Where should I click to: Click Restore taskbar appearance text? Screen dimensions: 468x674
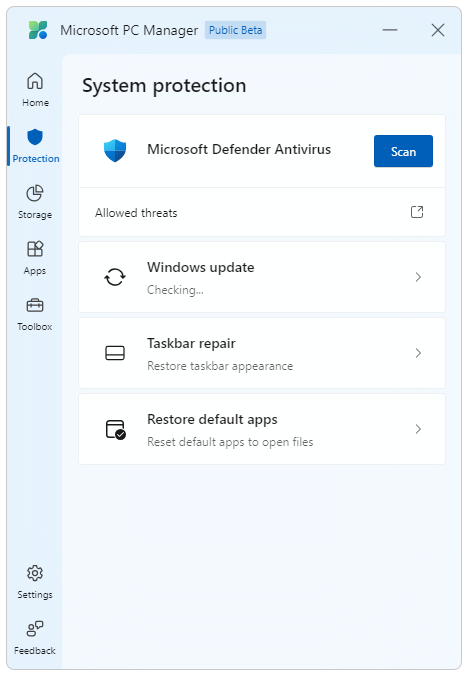tap(220, 366)
